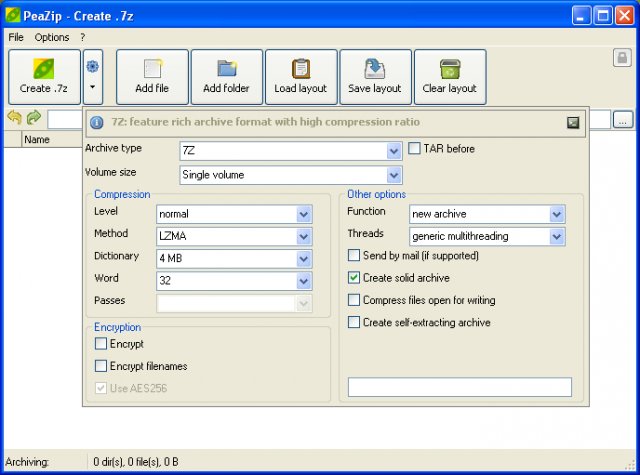This screenshot has width=640, height=475.
Task: Open the Volume size dropdown
Action: [393, 175]
